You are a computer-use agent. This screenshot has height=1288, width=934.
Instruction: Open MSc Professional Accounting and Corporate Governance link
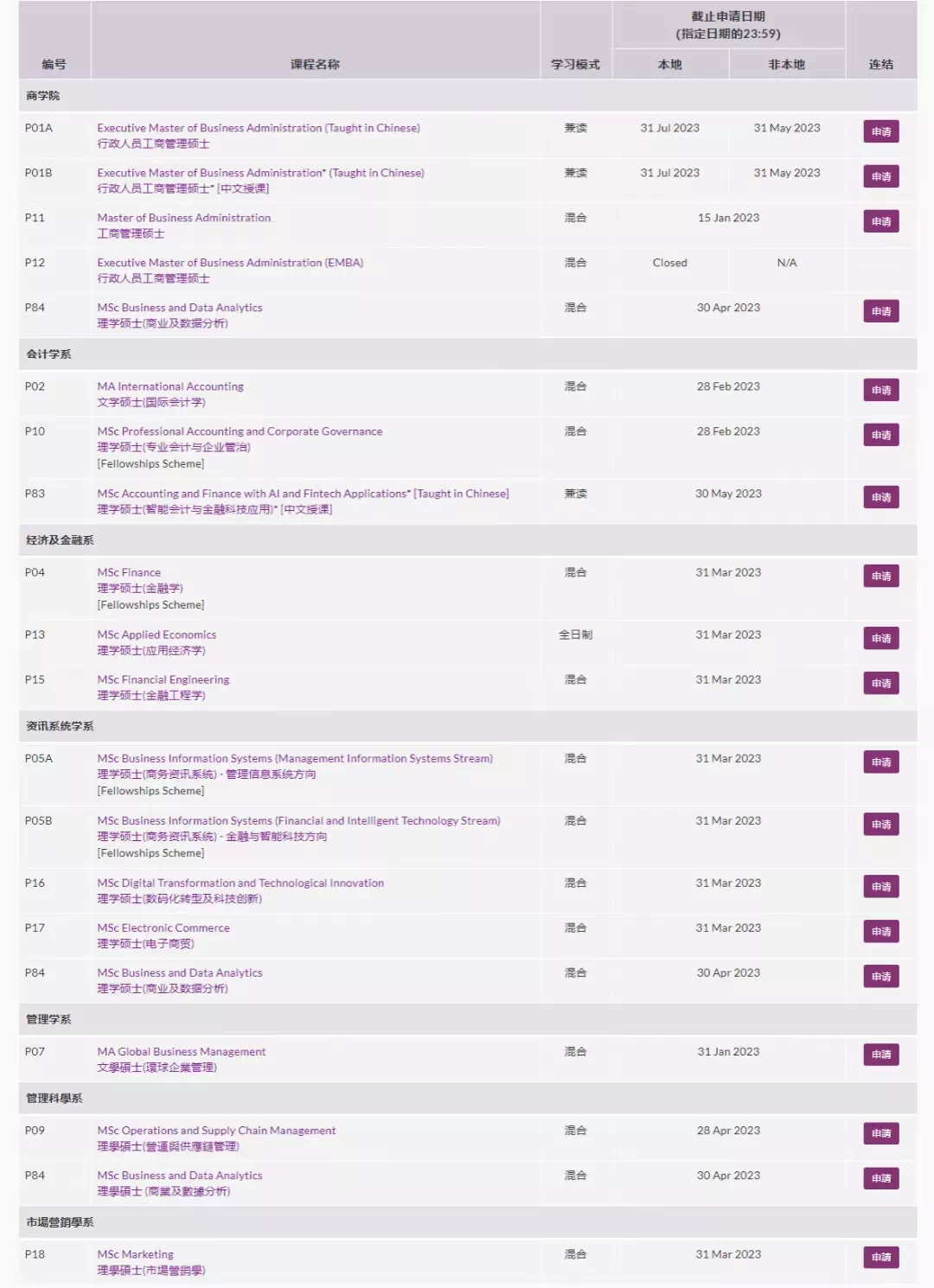pyautogui.click(x=240, y=431)
